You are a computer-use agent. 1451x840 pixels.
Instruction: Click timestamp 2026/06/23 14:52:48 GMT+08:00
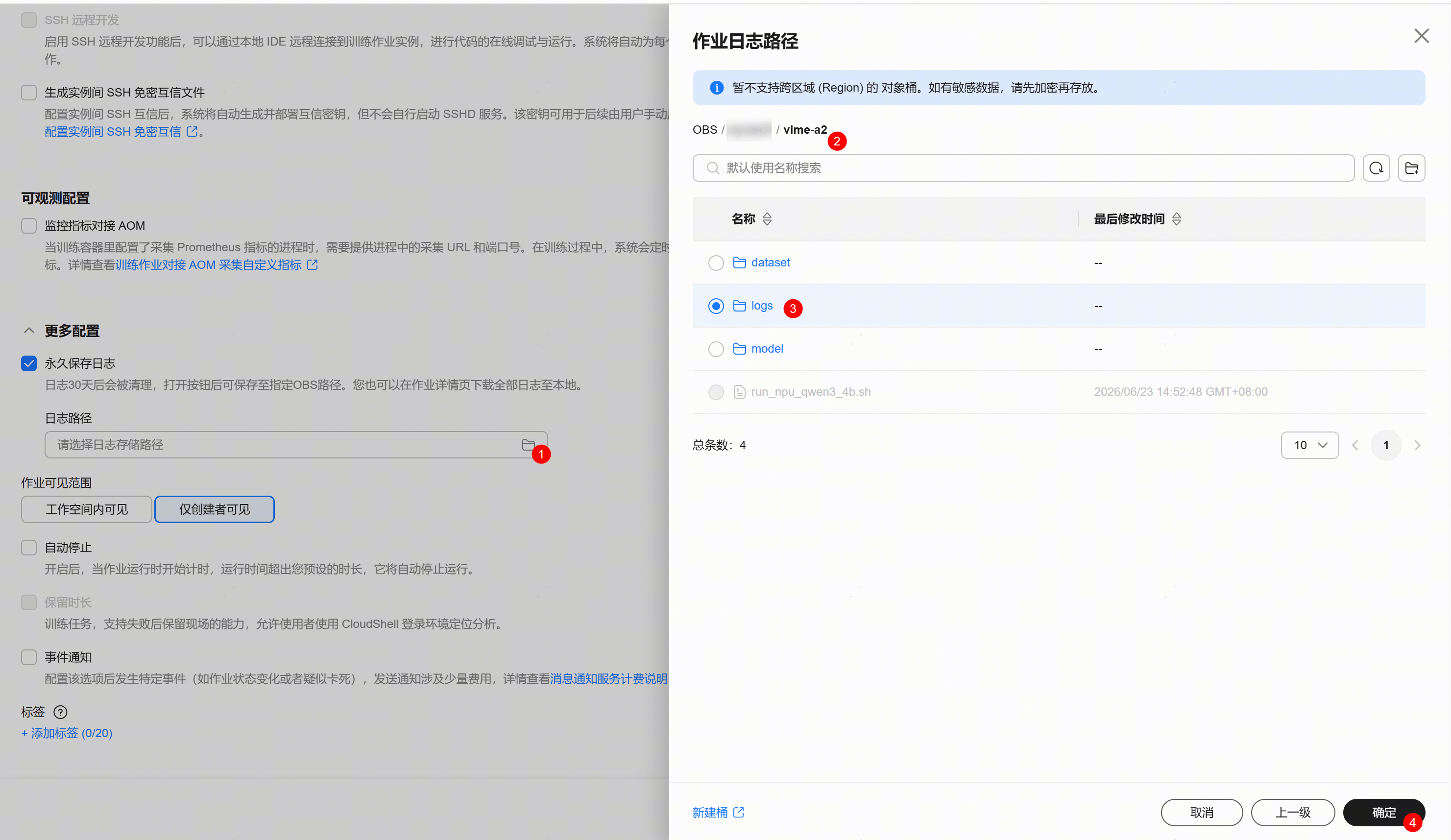(x=1181, y=392)
